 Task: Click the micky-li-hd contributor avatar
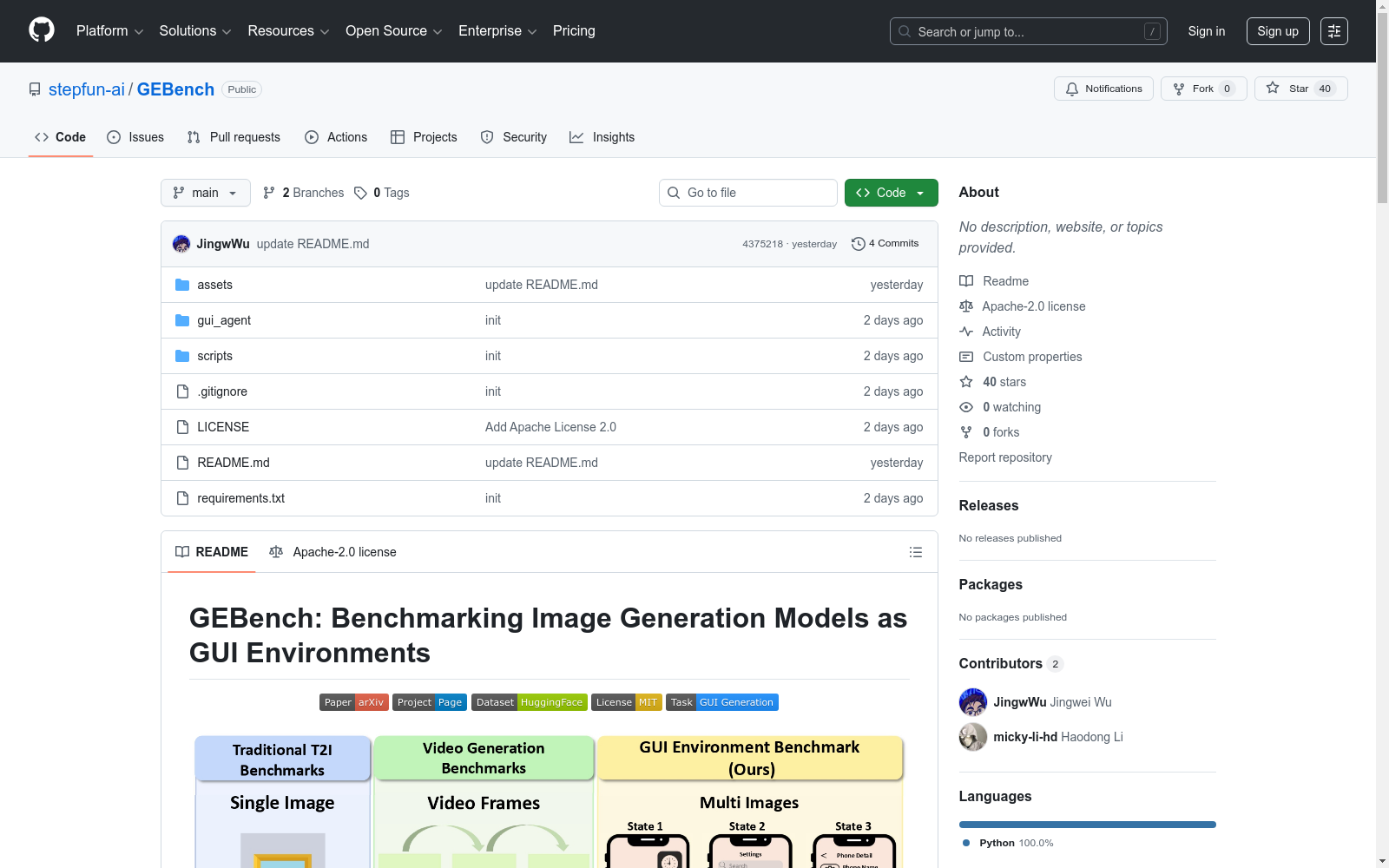click(973, 737)
